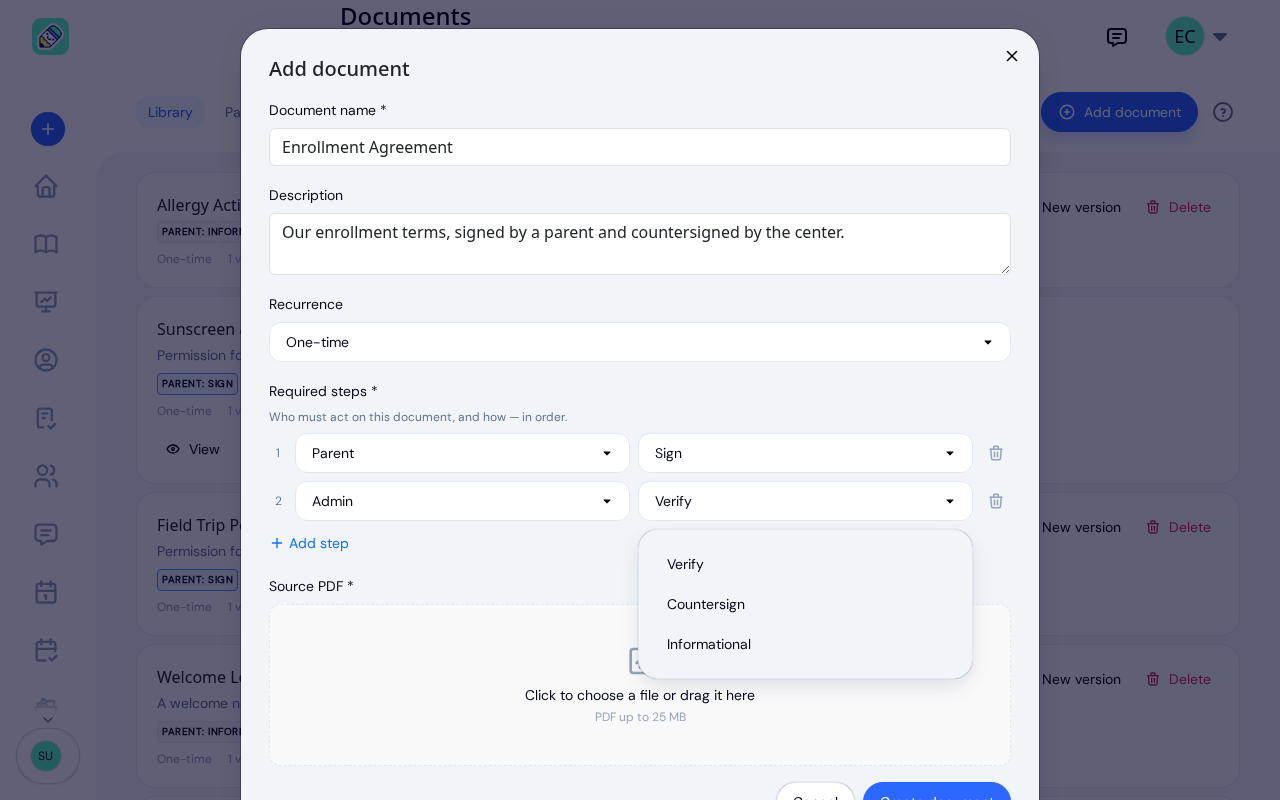Click the help question mark icon
Viewport: 1280px width, 800px height.
1223,112
